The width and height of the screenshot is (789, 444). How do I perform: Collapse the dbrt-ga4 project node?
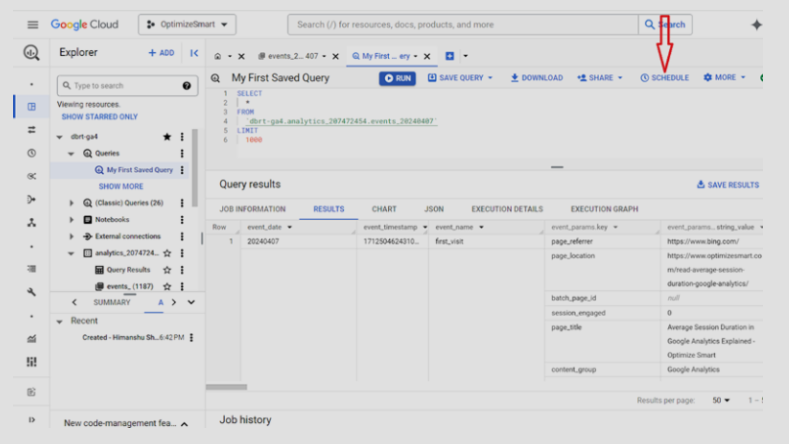tap(59, 137)
